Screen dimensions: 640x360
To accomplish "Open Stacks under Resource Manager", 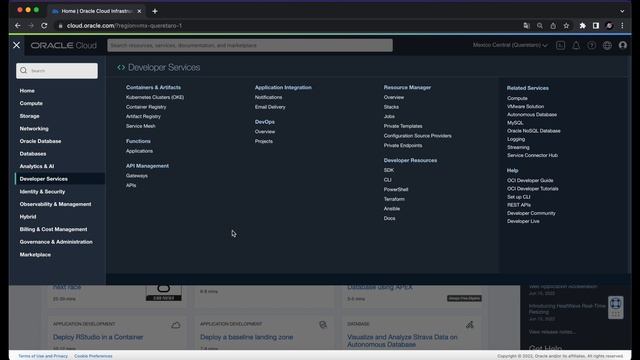I will pos(391,107).
